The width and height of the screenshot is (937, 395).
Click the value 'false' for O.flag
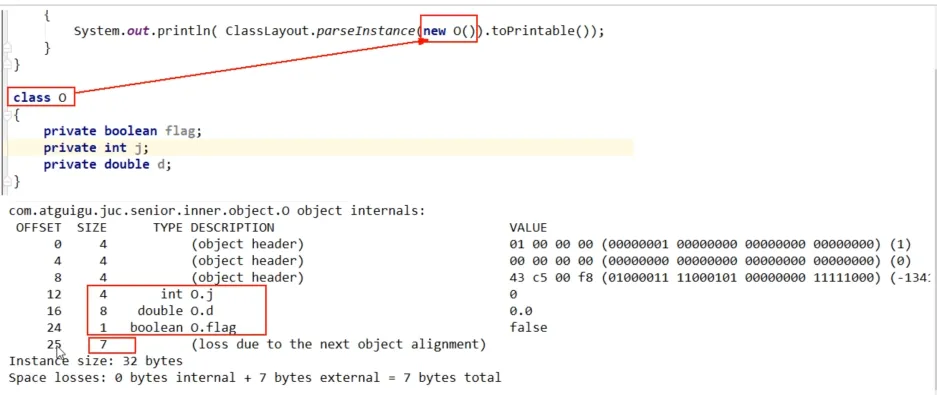click(x=528, y=327)
